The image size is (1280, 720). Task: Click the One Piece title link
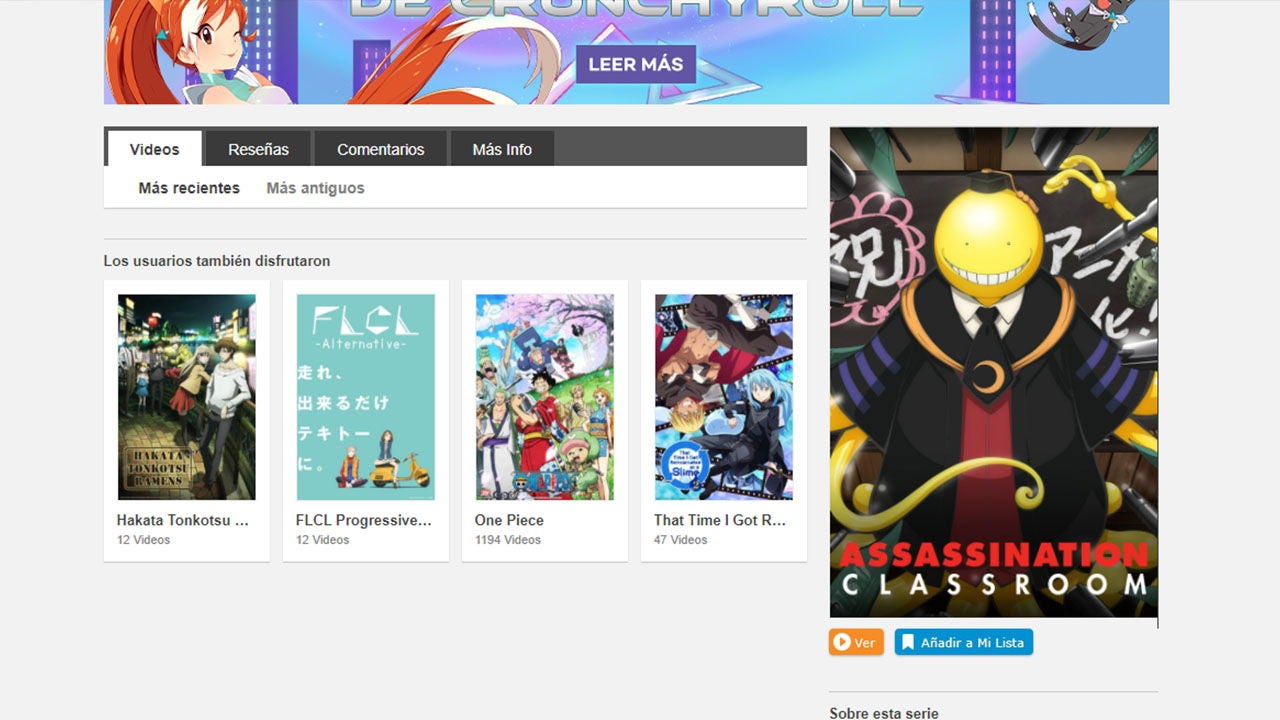click(x=509, y=520)
